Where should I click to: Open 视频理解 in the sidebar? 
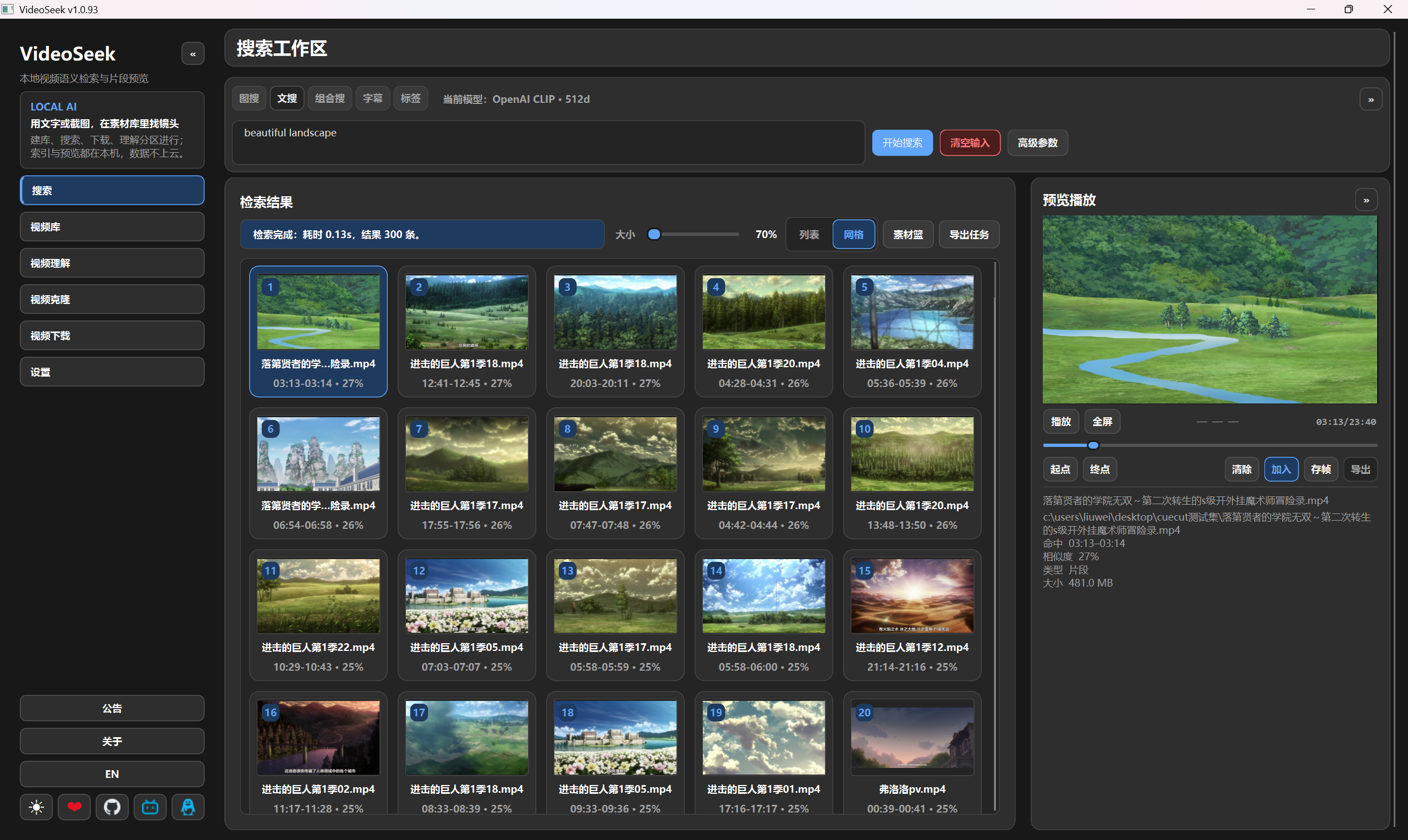112,263
